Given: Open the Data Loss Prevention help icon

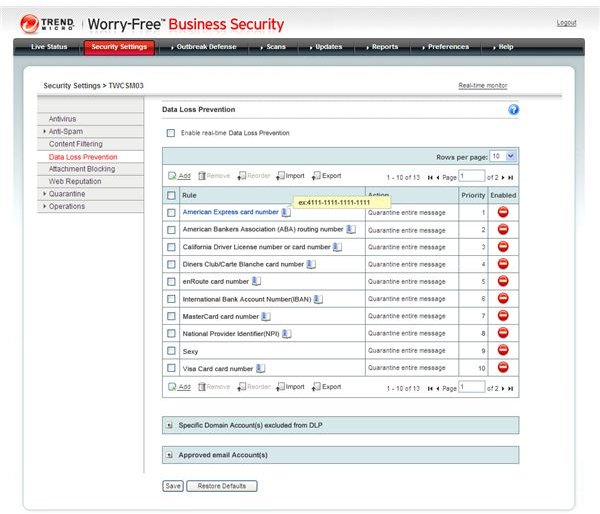Looking at the screenshot, I should coord(513,110).
